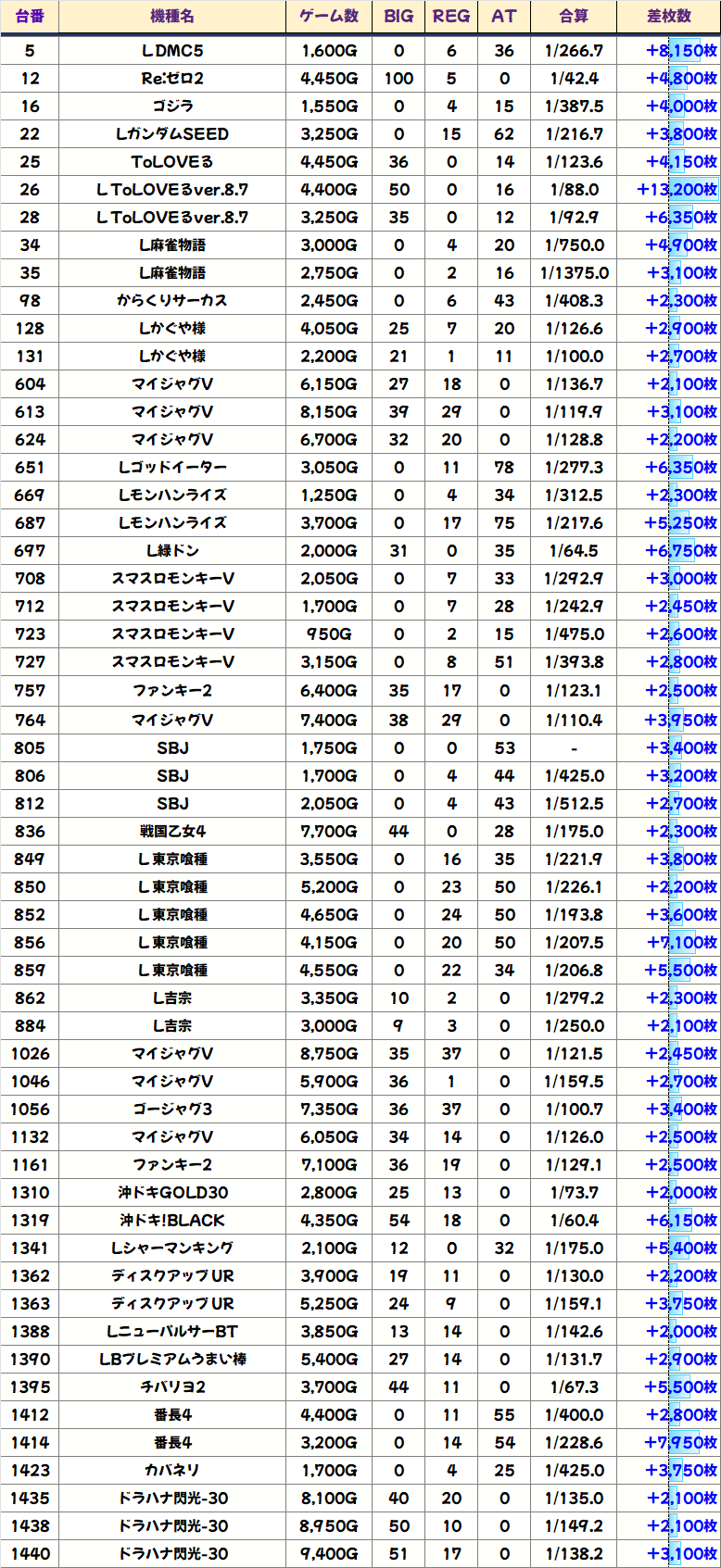Select LガンダムSEED in the table

(172, 134)
